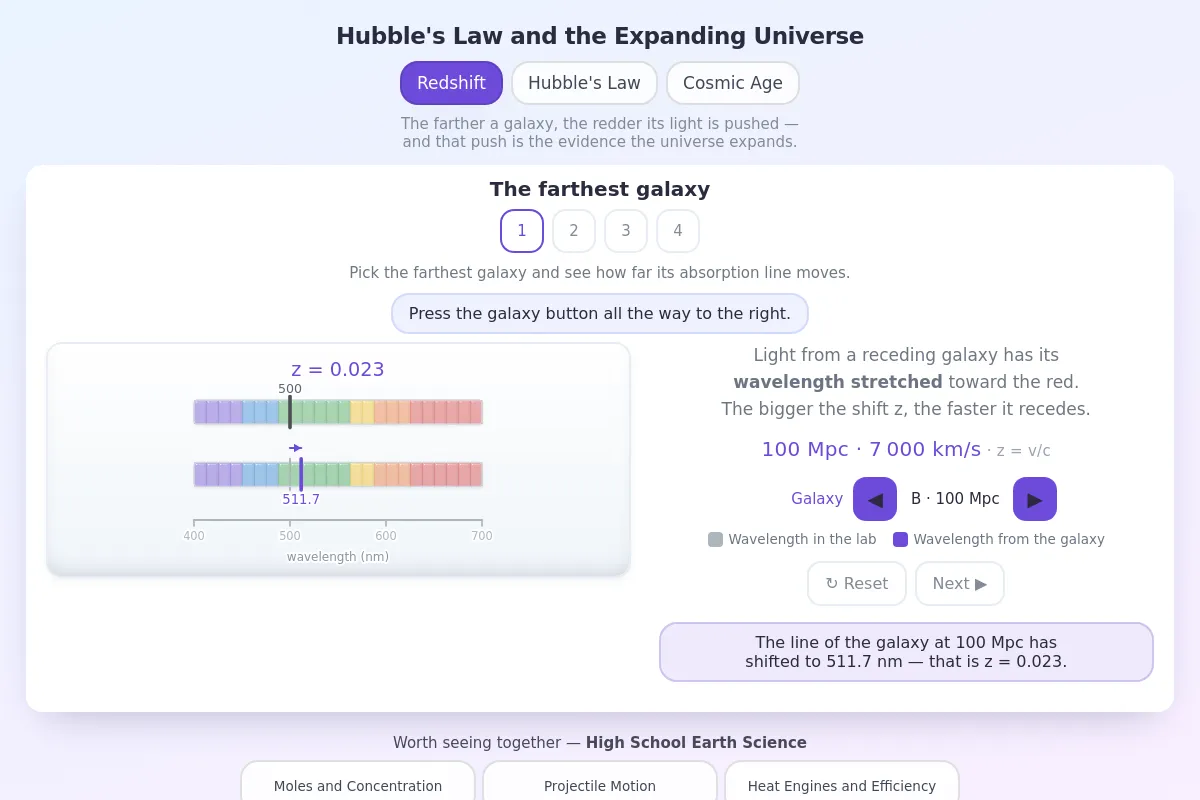Open the Moles and Concentration lesson
The height and width of the screenshot is (800, 1200).
click(358, 785)
